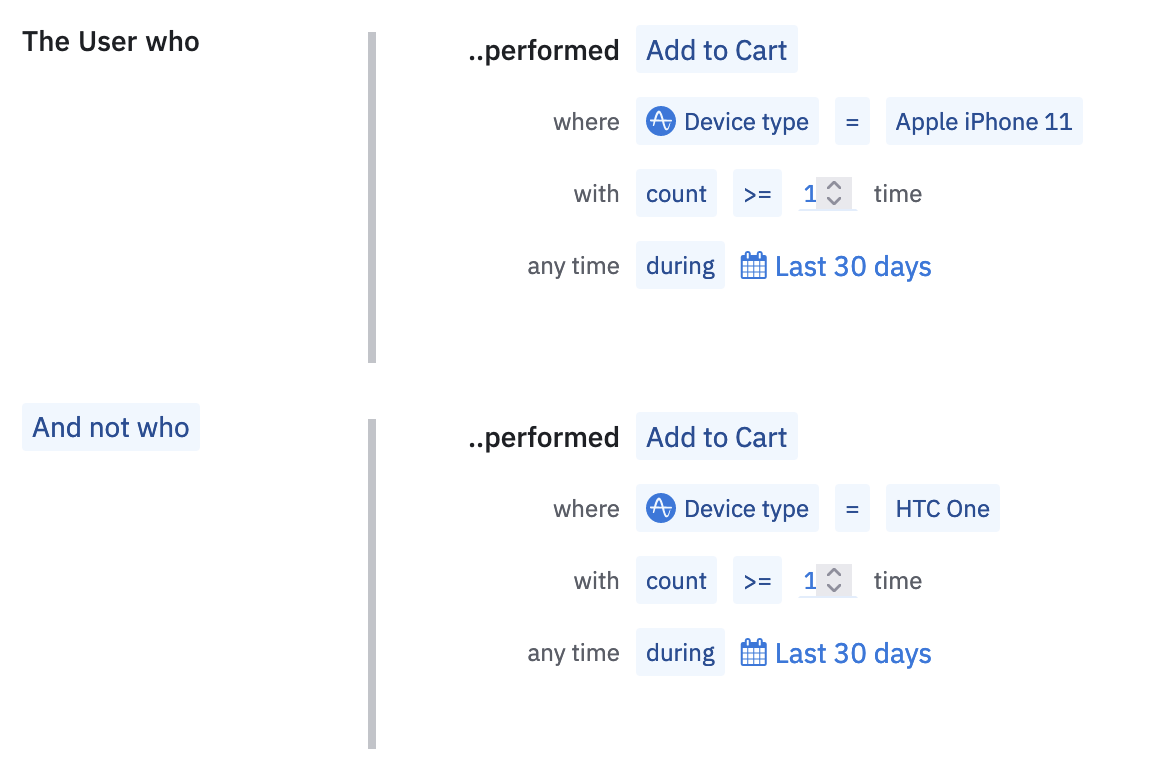Open the 'And not who' condition dropdown
1176x782 pixels.
point(111,427)
